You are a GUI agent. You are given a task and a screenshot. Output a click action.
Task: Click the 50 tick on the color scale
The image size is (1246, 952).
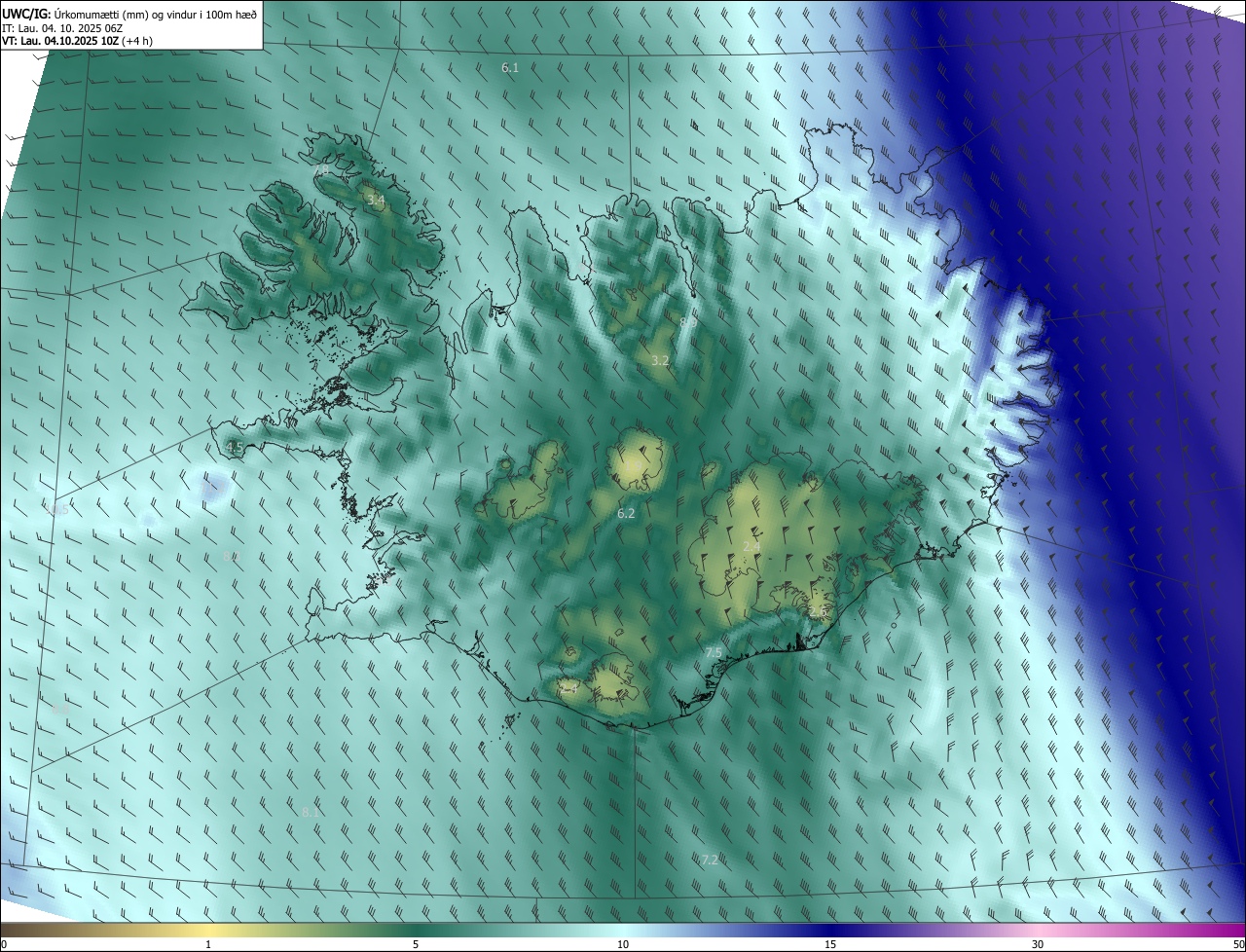click(1238, 945)
